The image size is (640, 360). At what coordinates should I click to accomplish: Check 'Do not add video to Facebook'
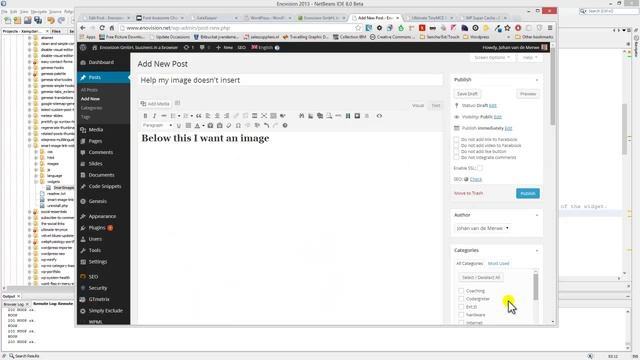456,145
